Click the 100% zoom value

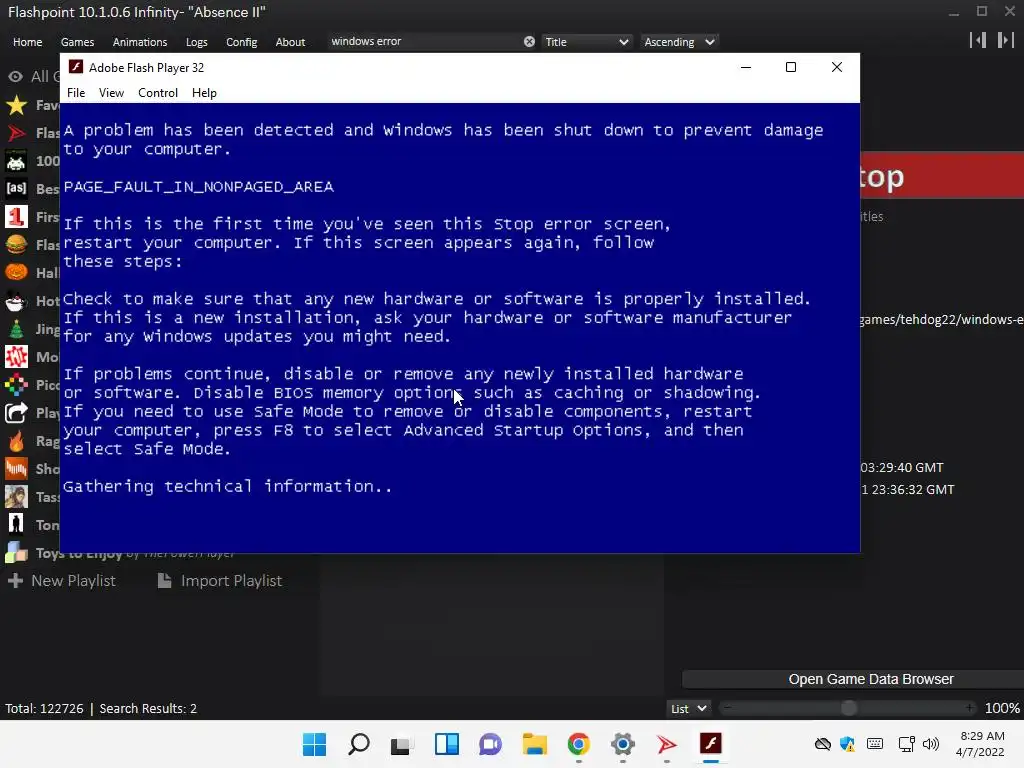(x=1002, y=709)
